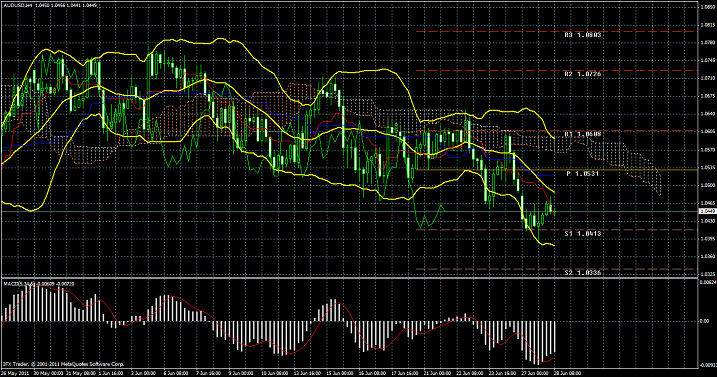Click the P 1.0531 pivot label
The image size is (717, 377).
582,174
